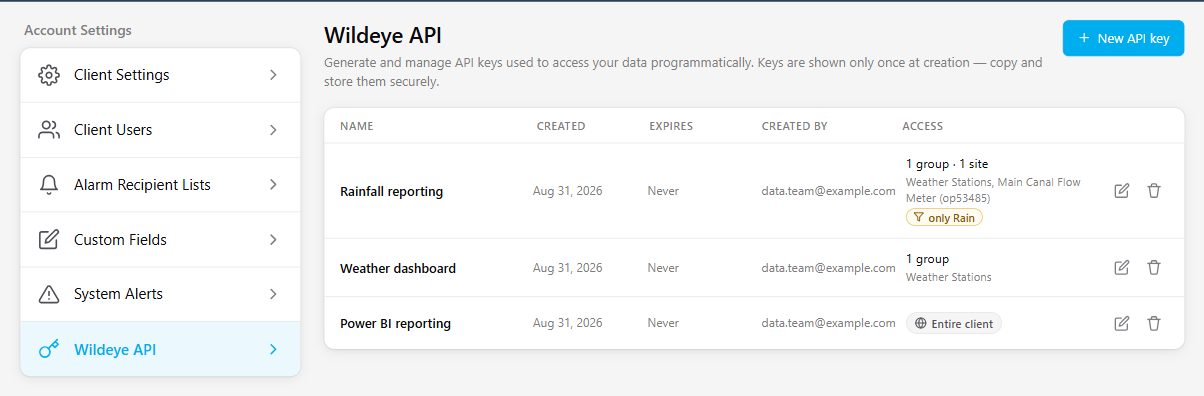Click the Wildeye API page title
The height and width of the screenshot is (396, 1204).
coord(384,36)
